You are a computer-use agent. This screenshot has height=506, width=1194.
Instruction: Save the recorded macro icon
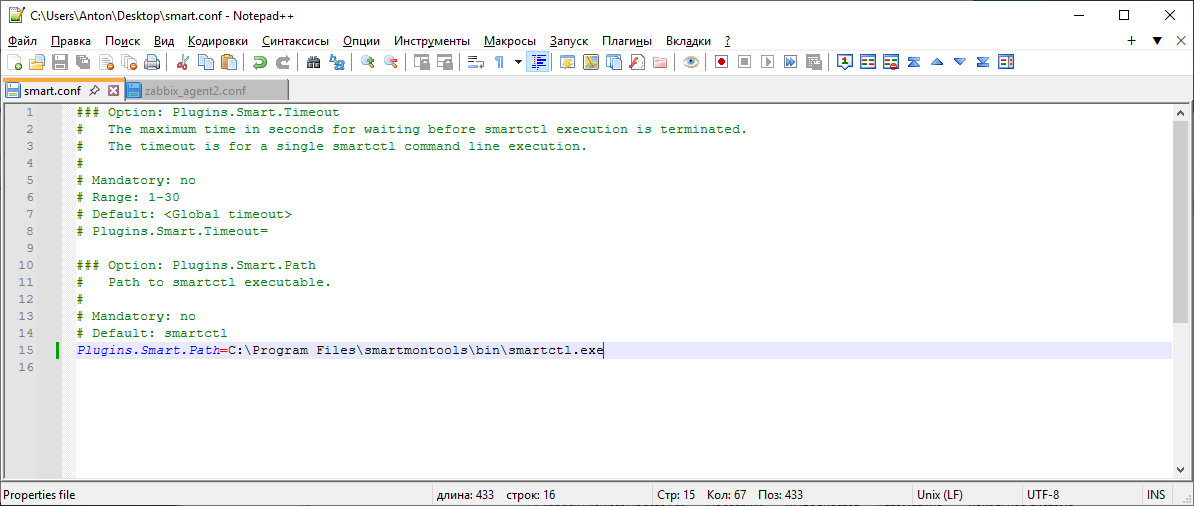click(x=814, y=62)
